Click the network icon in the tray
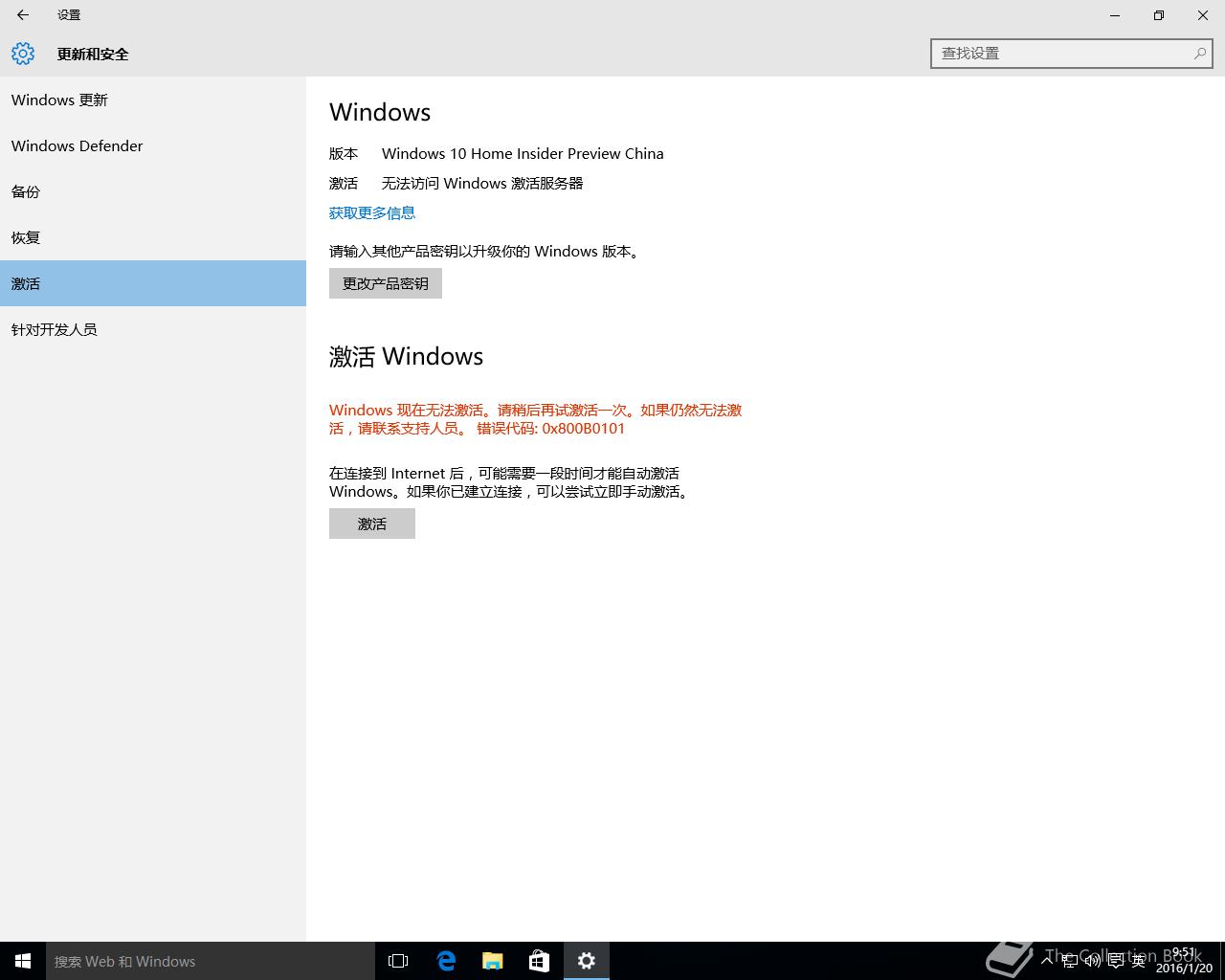Viewport: 1225px width, 980px height. click(1070, 961)
